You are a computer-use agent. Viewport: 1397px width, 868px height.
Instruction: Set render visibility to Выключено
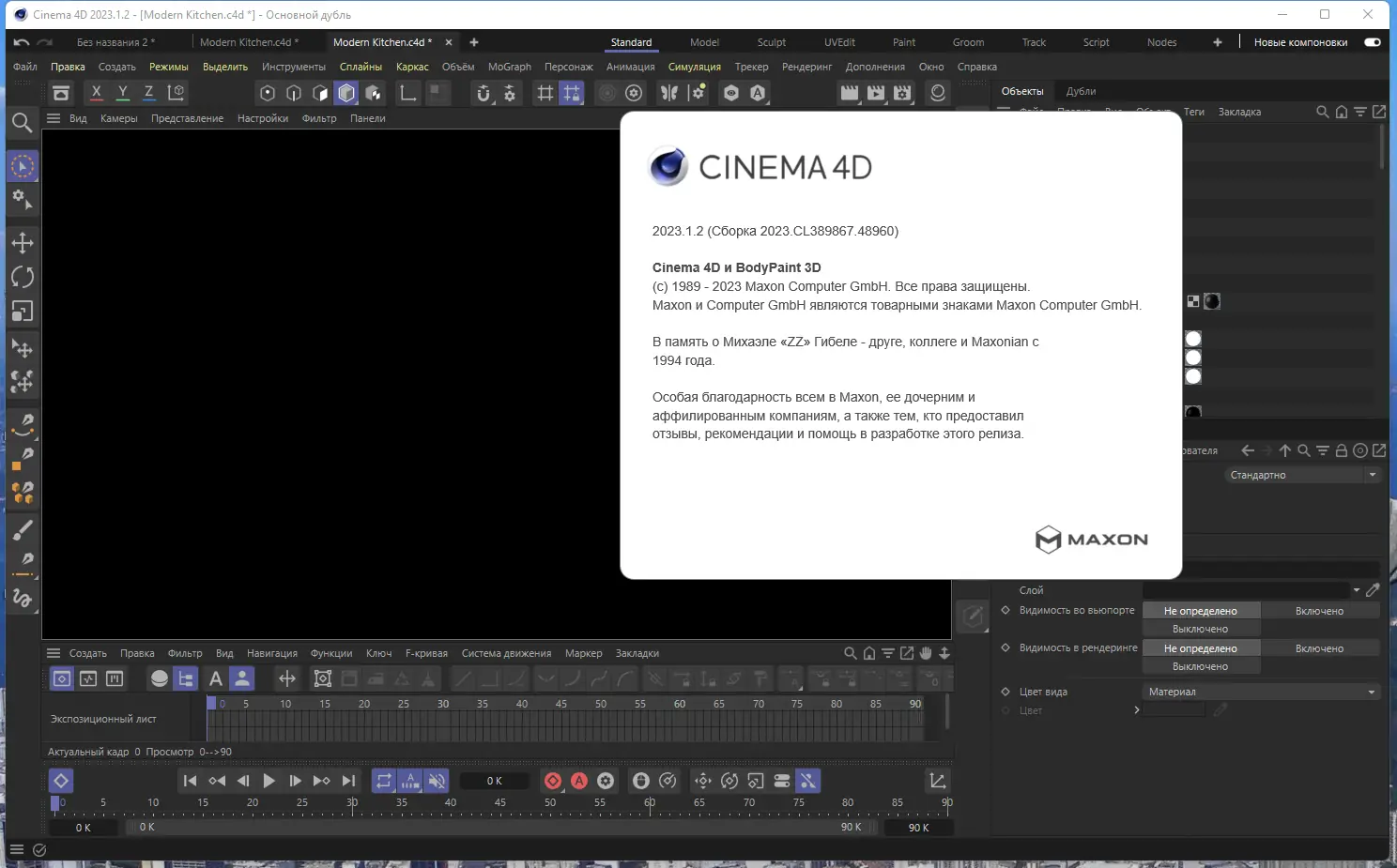click(1201, 666)
